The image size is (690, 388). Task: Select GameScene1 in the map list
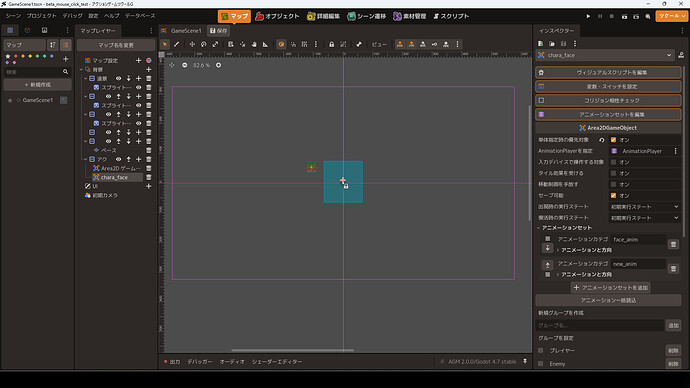(37, 100)
